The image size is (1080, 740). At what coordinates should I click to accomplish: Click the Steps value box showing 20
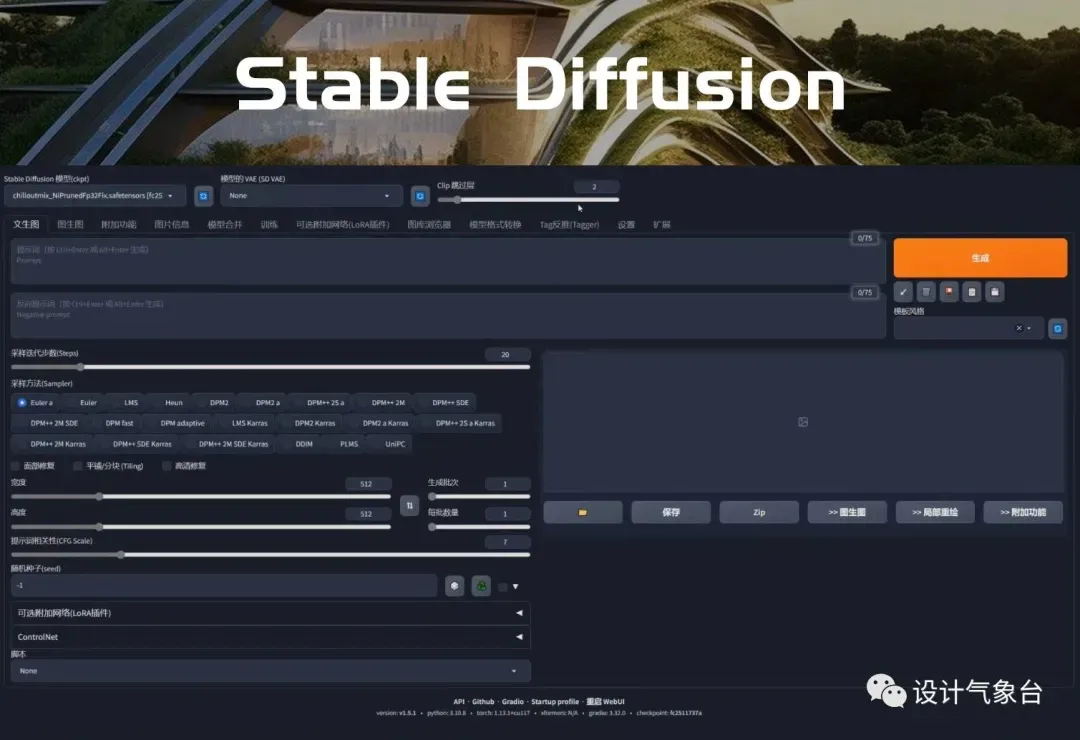[x=507, y=354]
